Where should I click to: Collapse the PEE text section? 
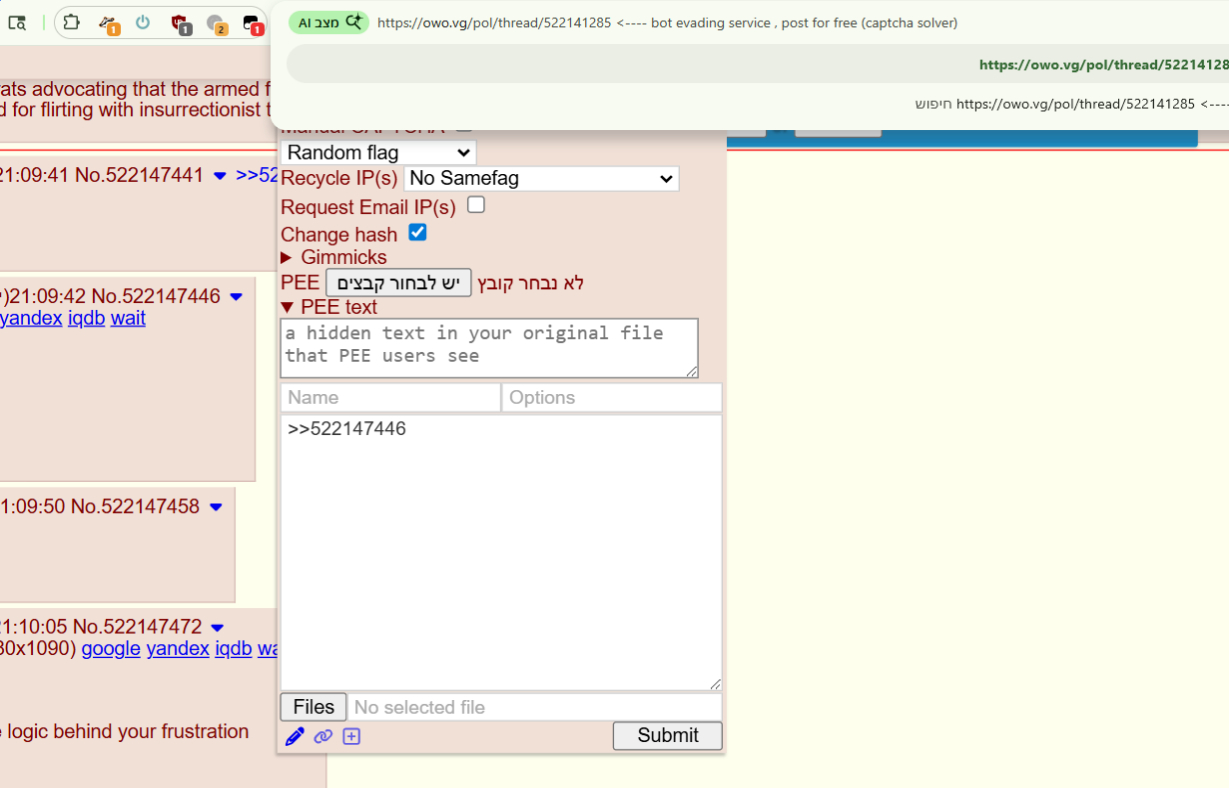click(x=329, y=307)
